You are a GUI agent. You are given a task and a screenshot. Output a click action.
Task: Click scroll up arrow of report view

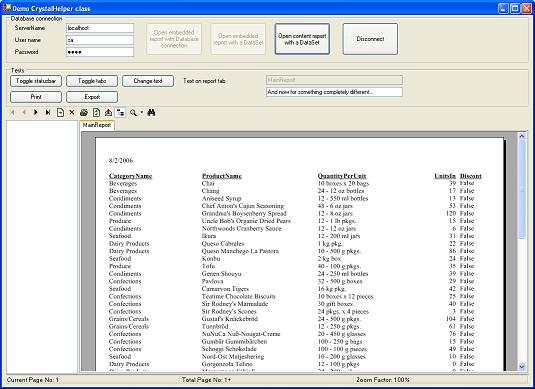pyautogui.click(x=522, y=136)
